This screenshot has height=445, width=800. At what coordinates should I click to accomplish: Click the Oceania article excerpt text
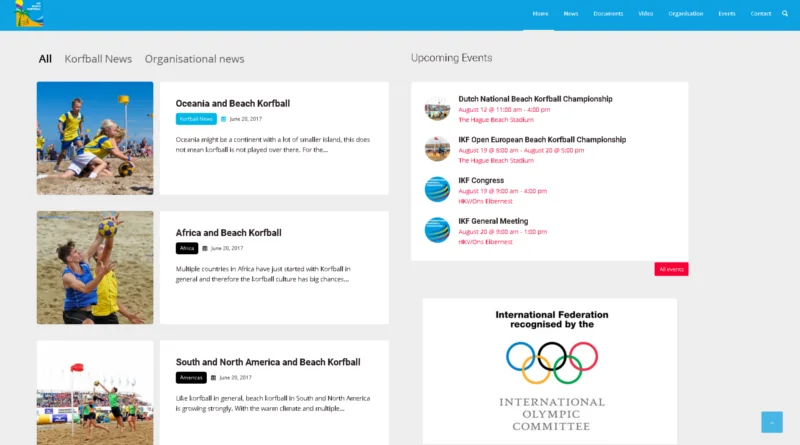click(x=272, y=144)
